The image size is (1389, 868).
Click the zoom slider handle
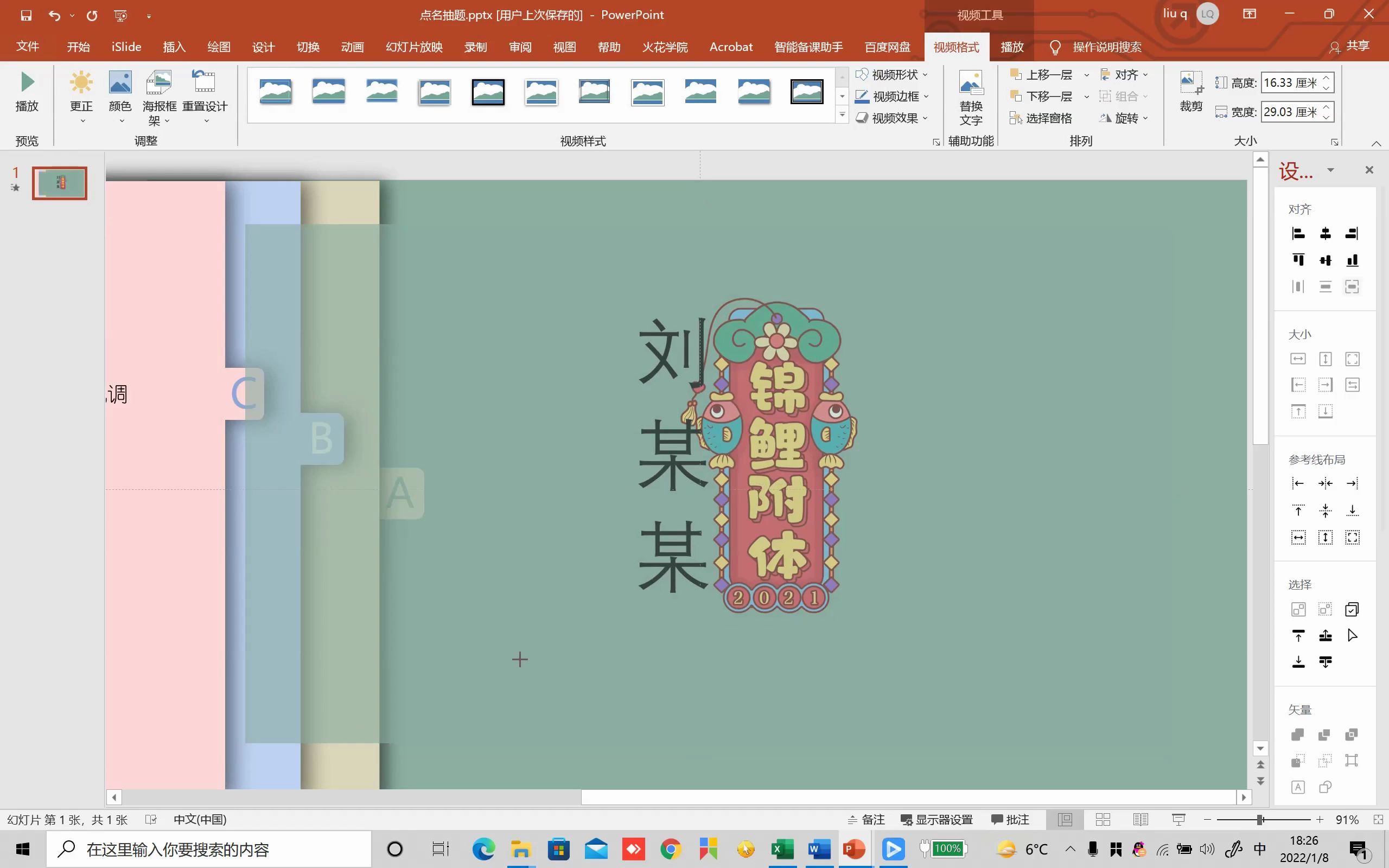[1260, 820]
